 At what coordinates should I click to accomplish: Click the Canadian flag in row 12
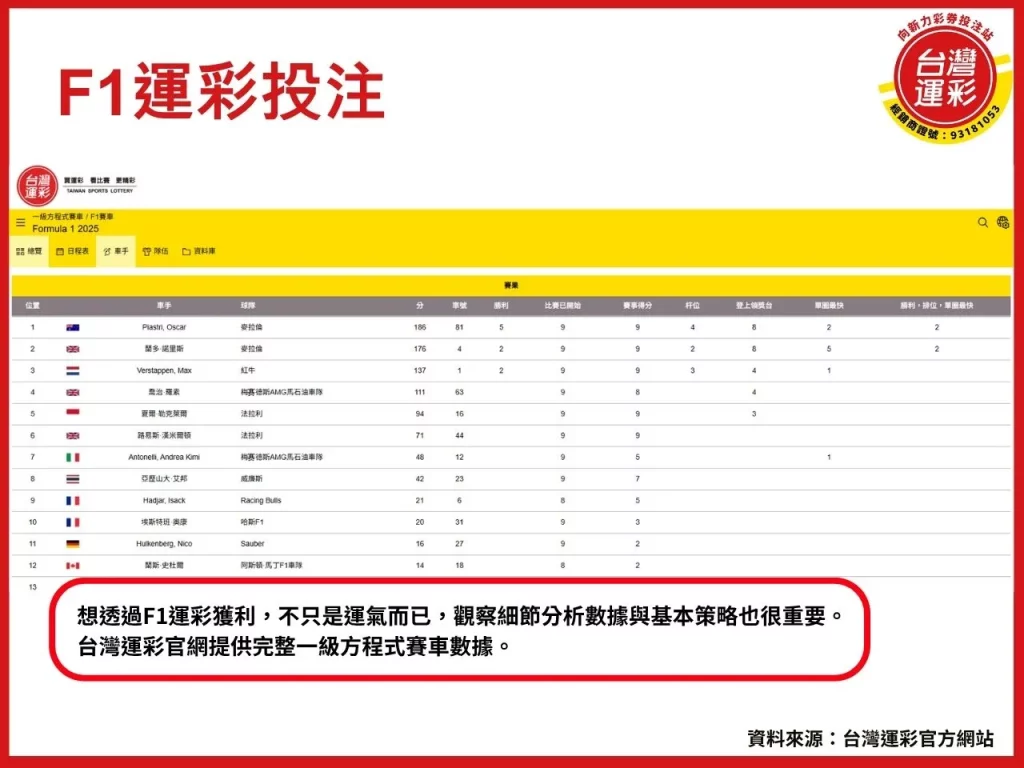[72, 566]
